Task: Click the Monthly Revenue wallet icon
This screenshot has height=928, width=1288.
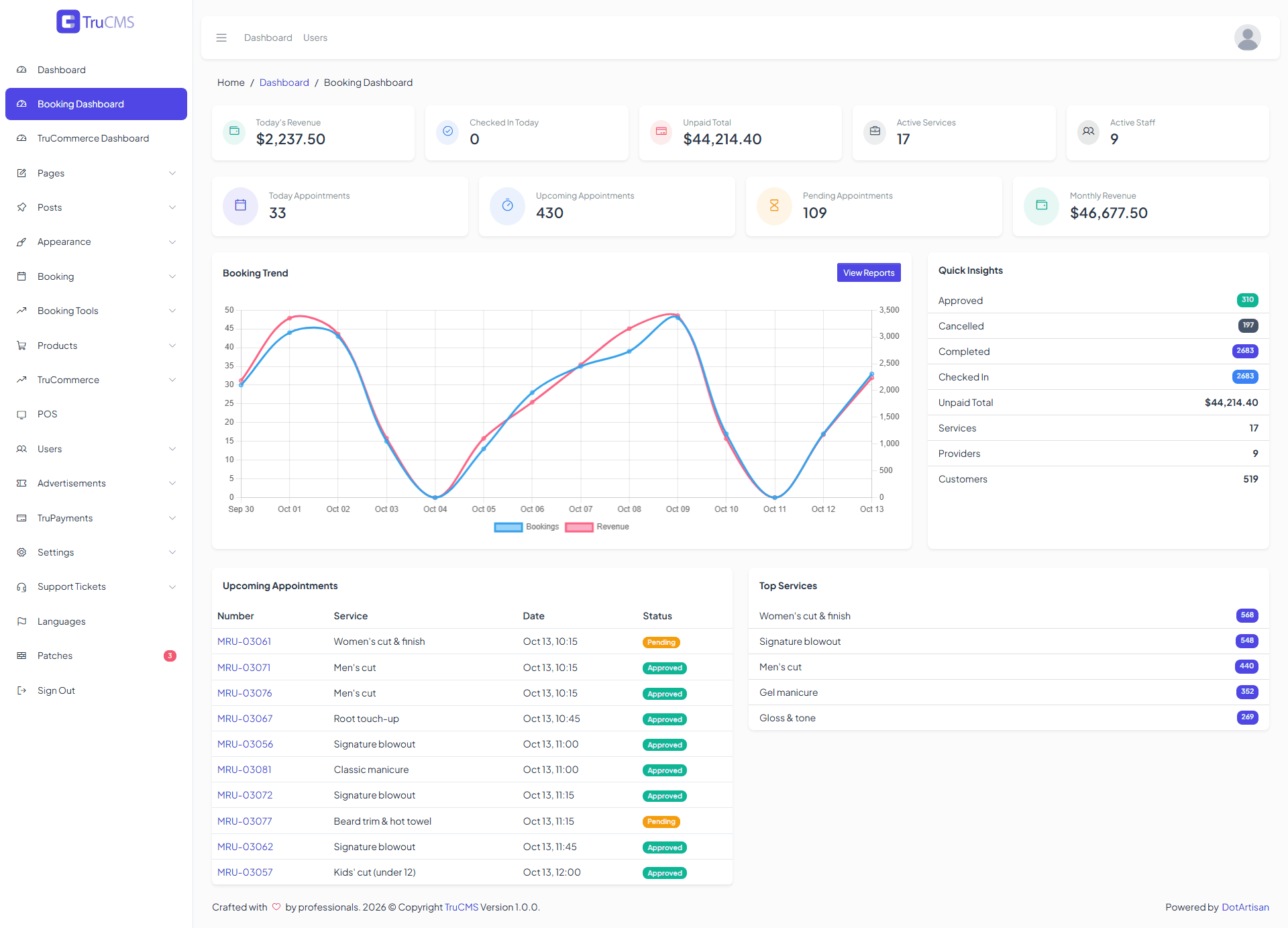Action: click(x=1041, y=205)
